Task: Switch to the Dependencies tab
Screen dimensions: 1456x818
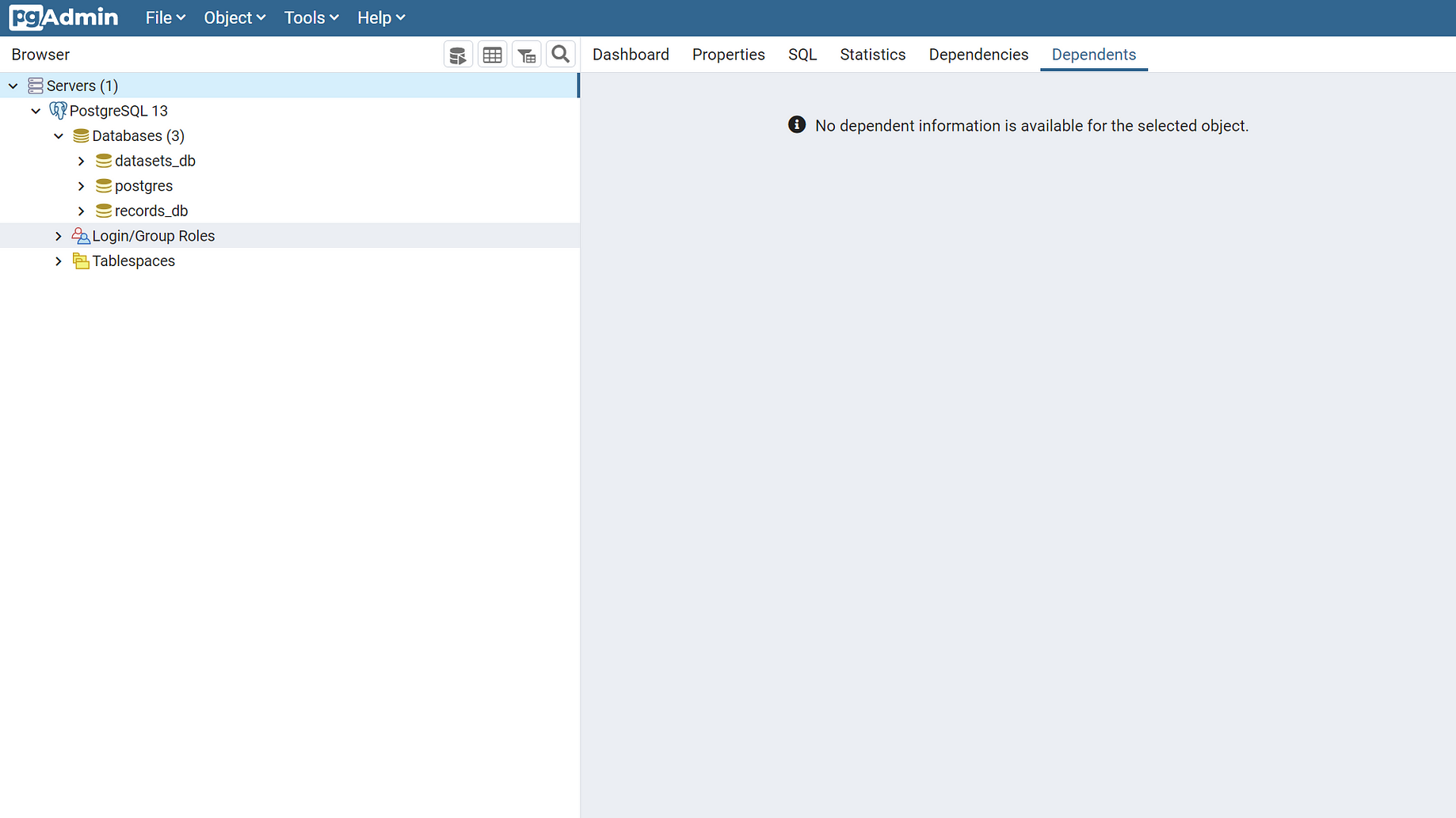Action: pos(978,55)
